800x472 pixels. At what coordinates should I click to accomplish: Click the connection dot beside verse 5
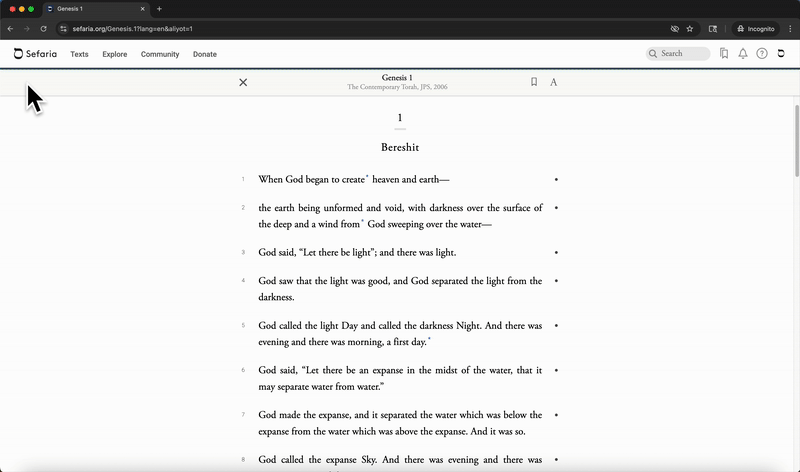[556, 326]
